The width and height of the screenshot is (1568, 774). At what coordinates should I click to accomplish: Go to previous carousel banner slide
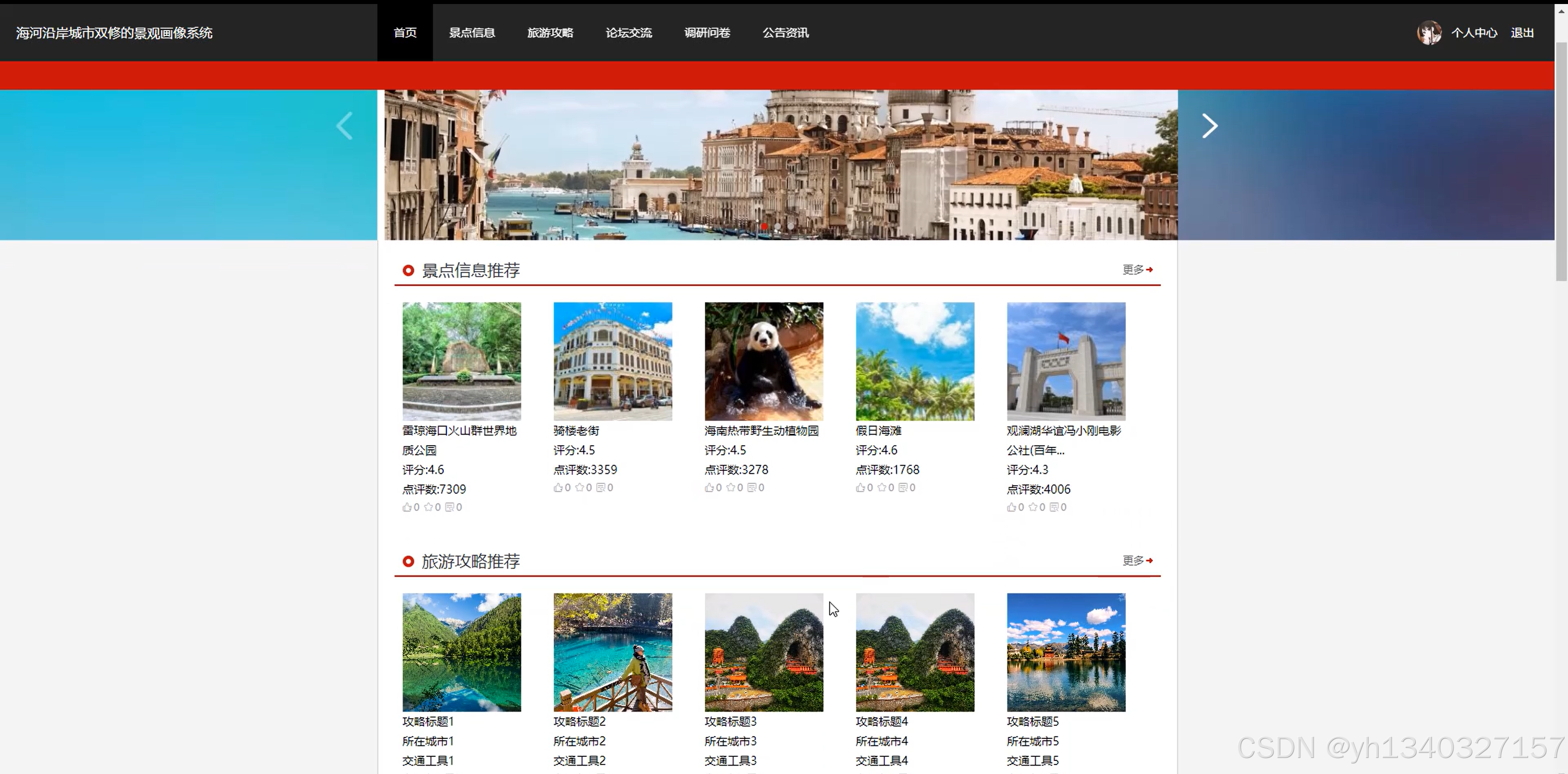pos(344,126)
